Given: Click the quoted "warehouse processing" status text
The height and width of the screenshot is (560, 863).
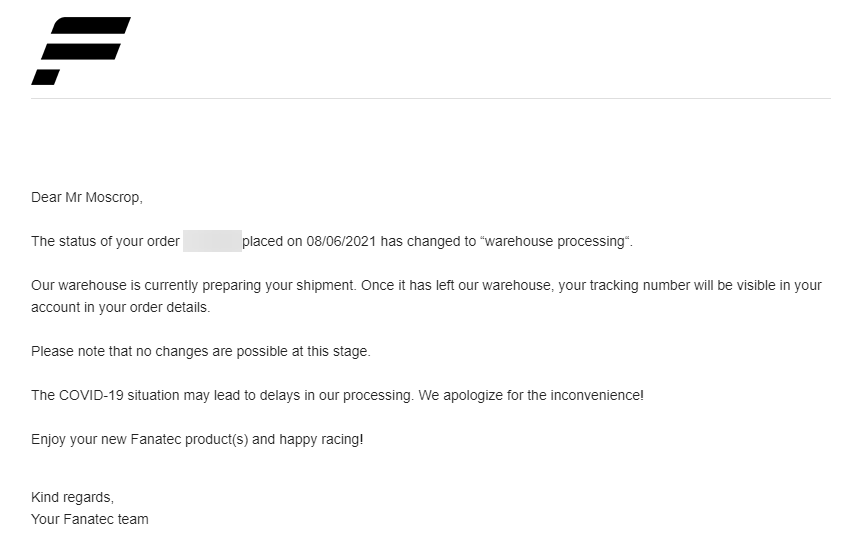Looking at the screenshot, I should (x=556, y=241).
